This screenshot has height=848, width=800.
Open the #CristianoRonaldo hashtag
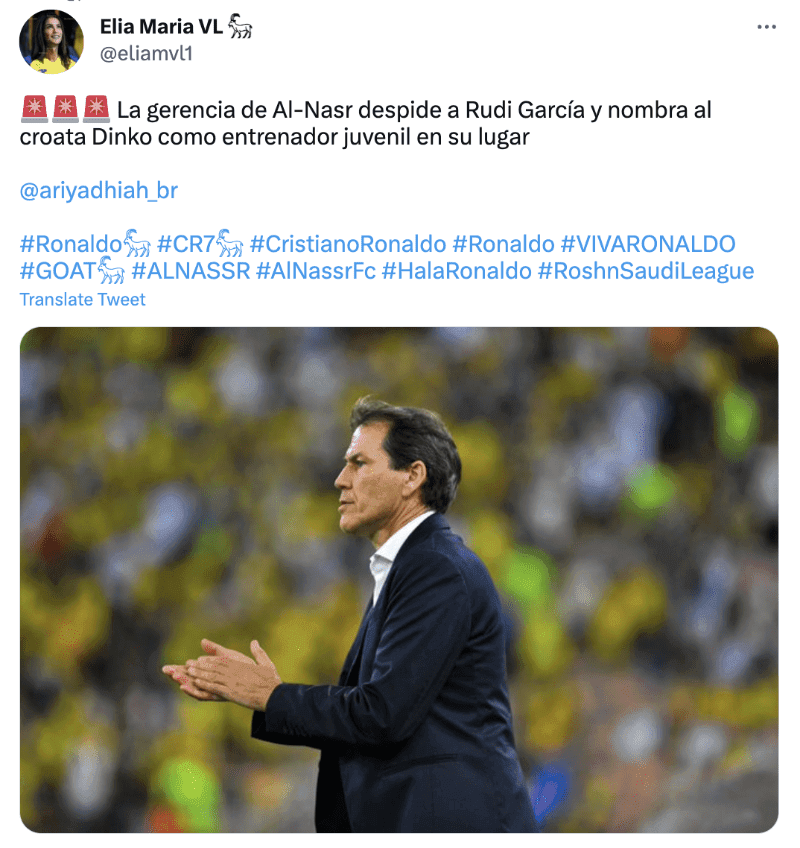click(348, 244)
